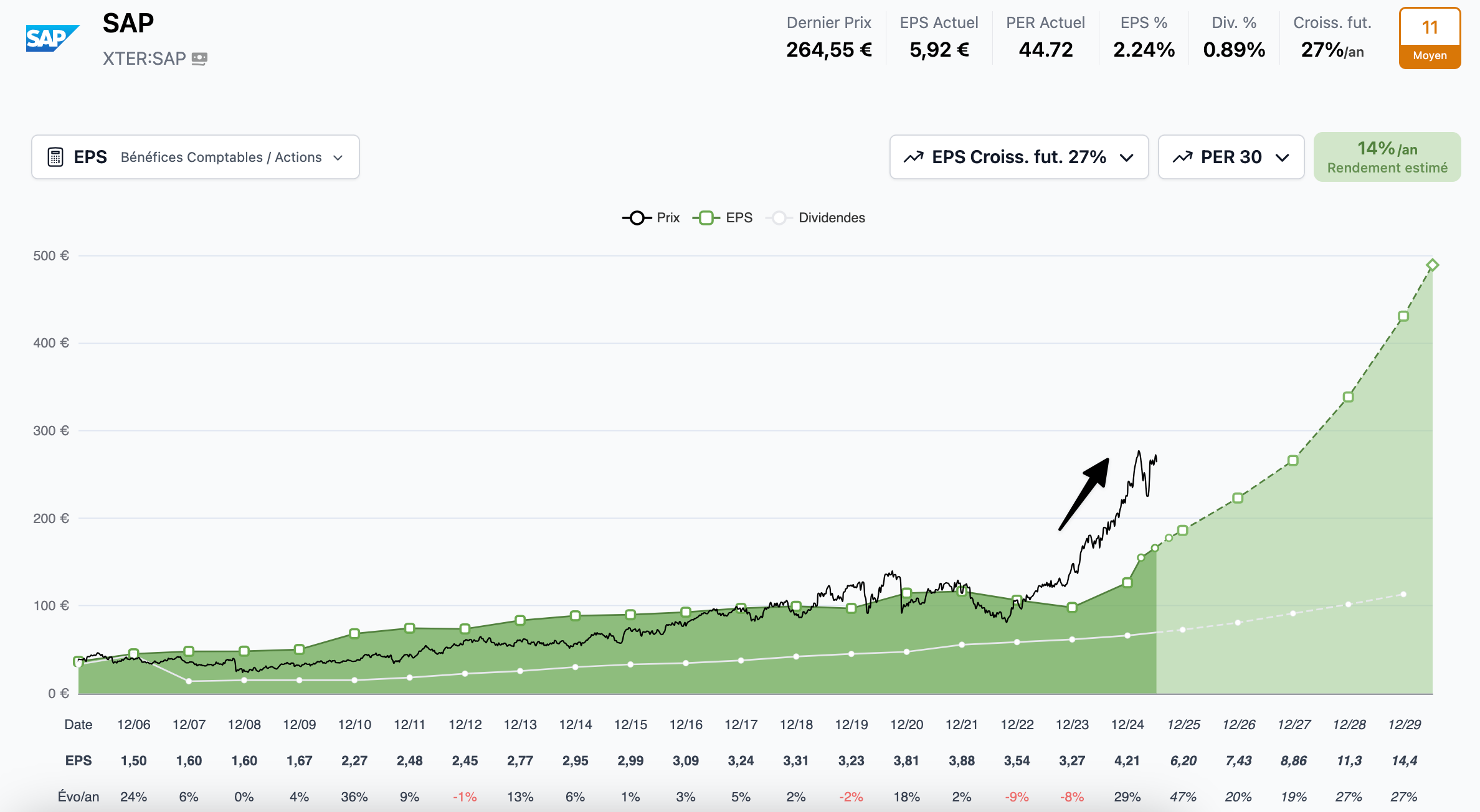Click the diamond marker at the projection's end

(x=1432, y=265)
